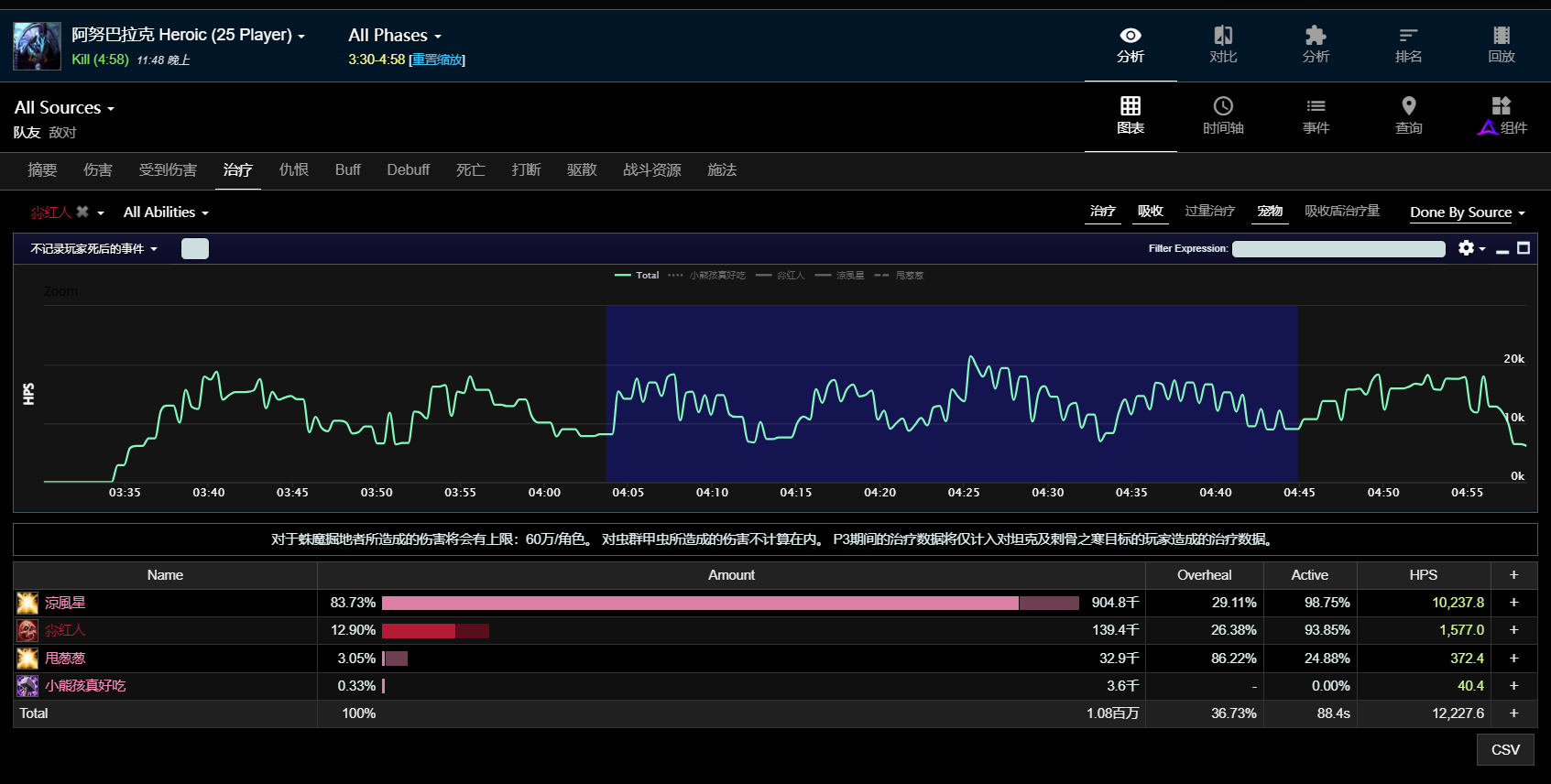Switch to the 事件 events list view
Screen dimensions: 1551x784
pos(1316,116)
